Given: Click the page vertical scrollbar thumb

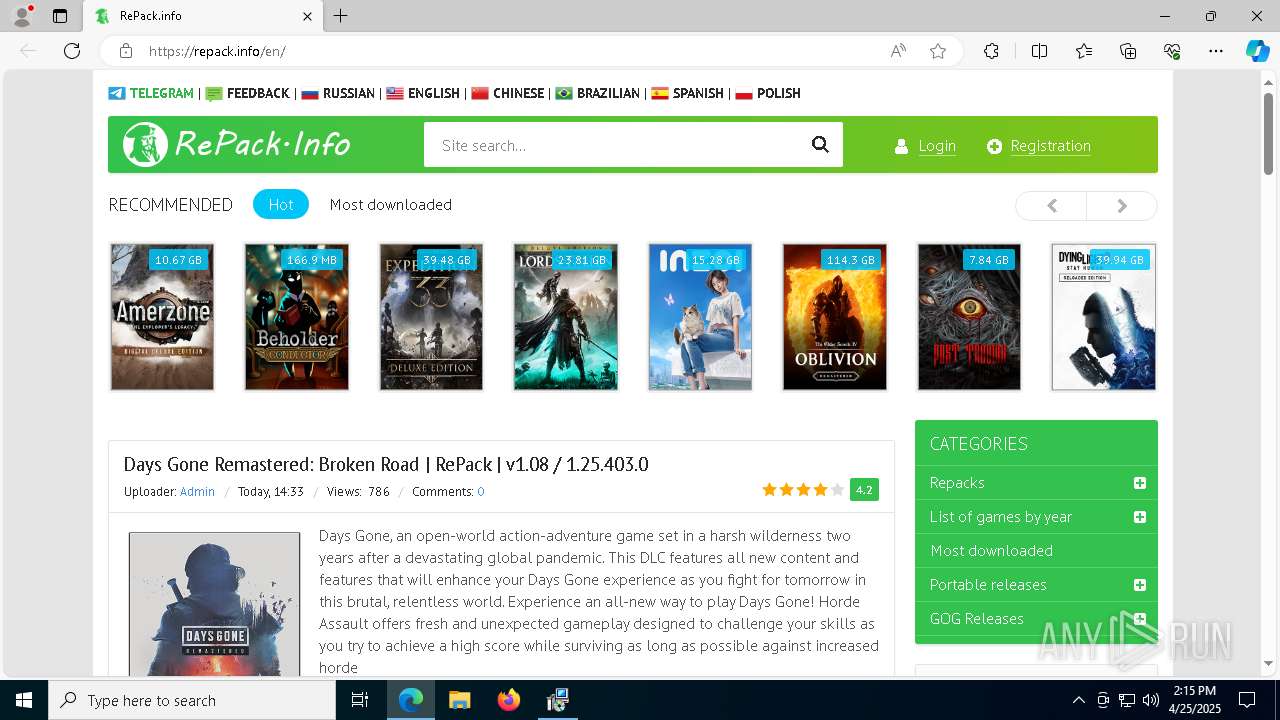Looking at the screenshot, I should 1268,134.
